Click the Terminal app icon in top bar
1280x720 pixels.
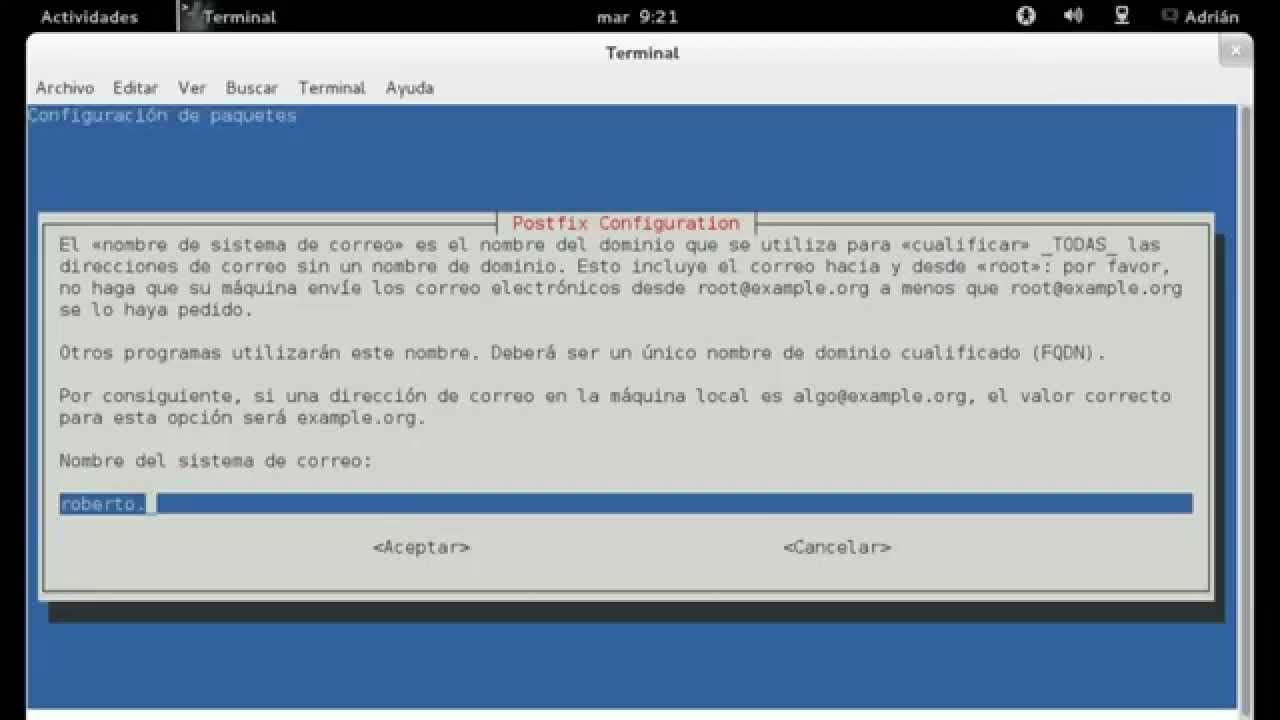(x=192, y=16)
